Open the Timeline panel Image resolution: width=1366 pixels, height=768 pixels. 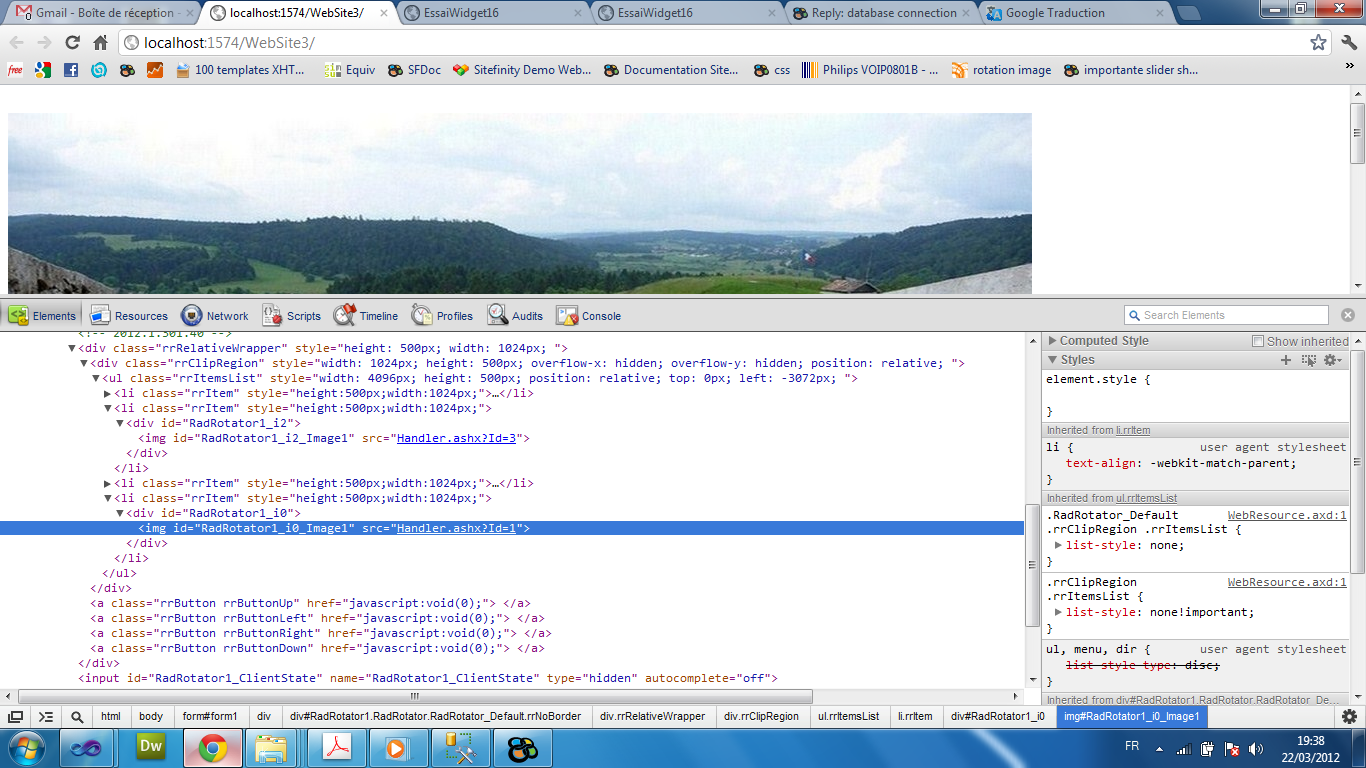coord(366,316)
